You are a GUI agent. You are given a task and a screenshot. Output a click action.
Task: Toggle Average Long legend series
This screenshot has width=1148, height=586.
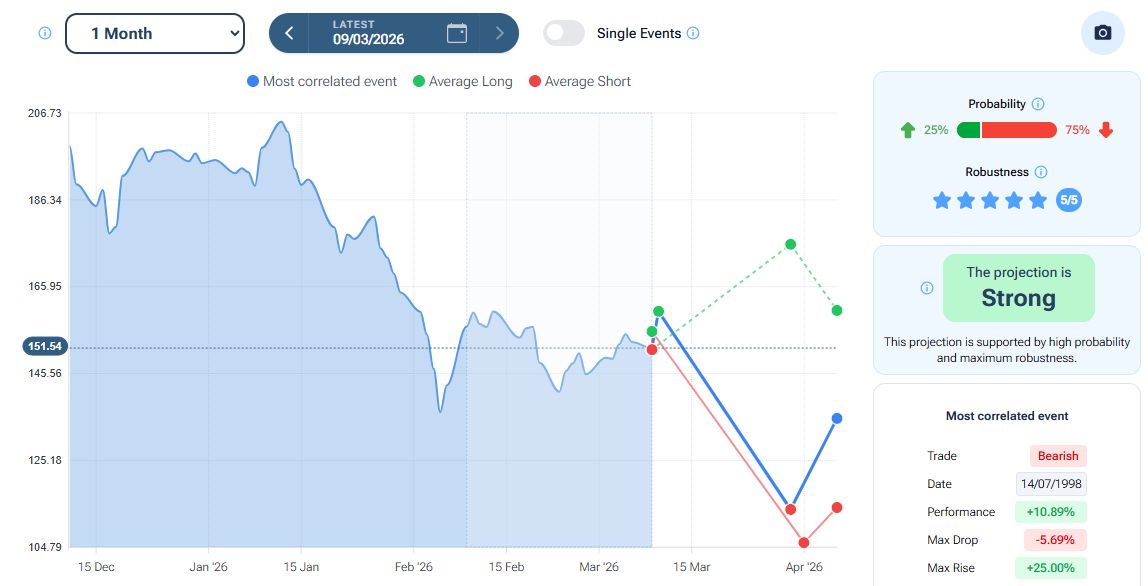tap(462, 81)
